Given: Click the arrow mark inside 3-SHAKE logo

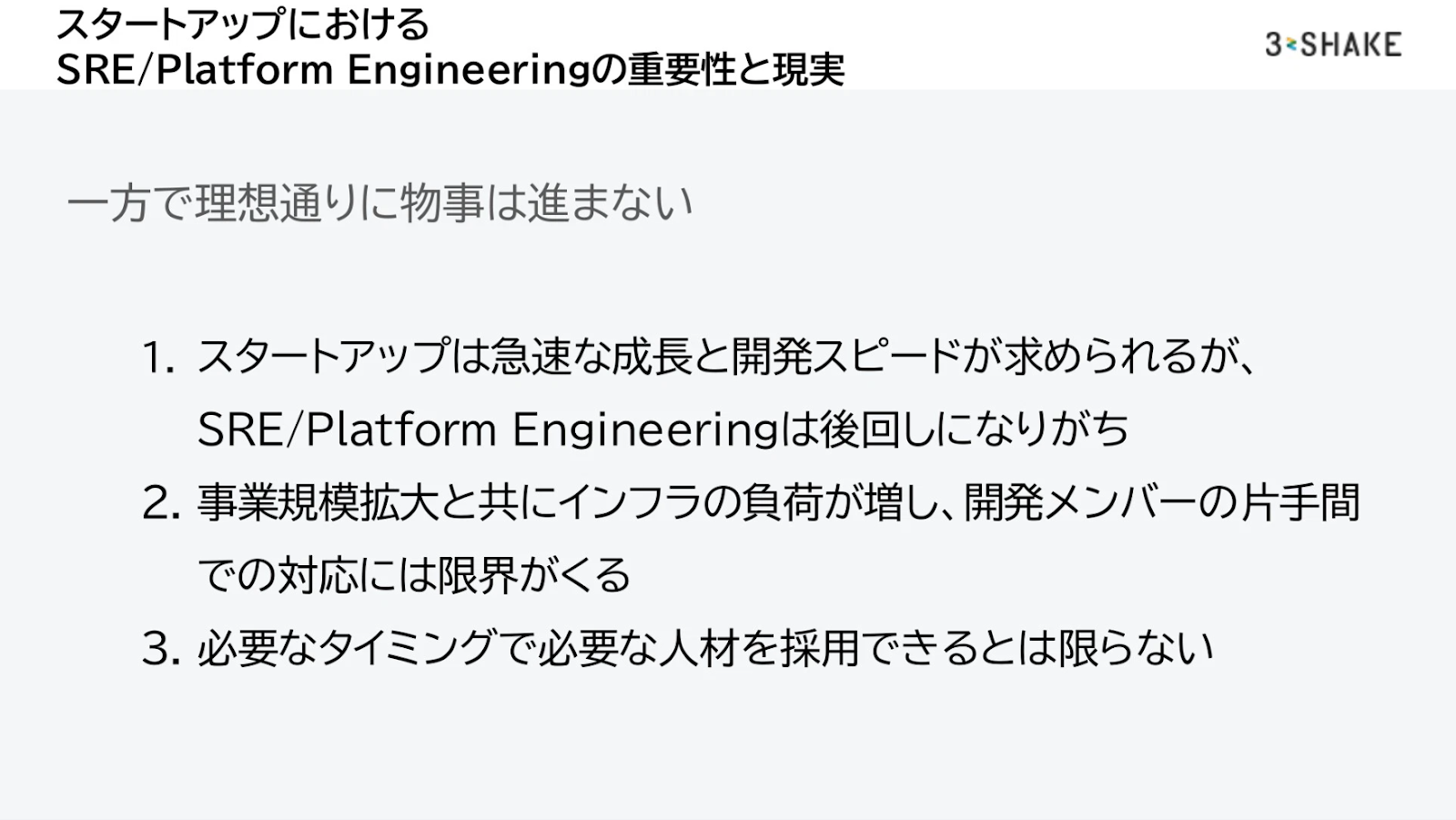Looking at the screenshot, I should pyautogui.click(x=1291, y=45).
